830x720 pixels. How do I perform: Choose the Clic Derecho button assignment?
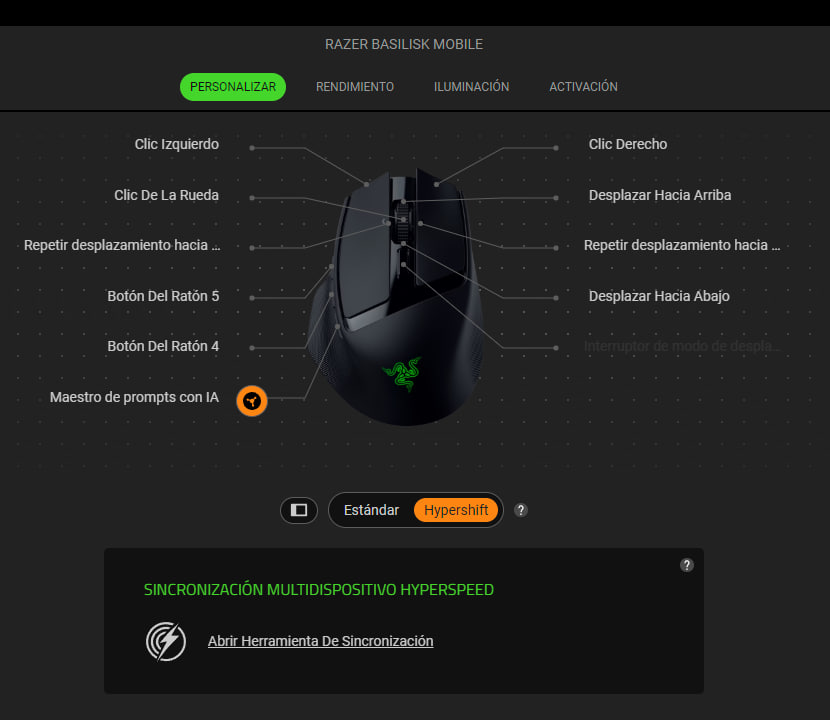pos(628,144)
